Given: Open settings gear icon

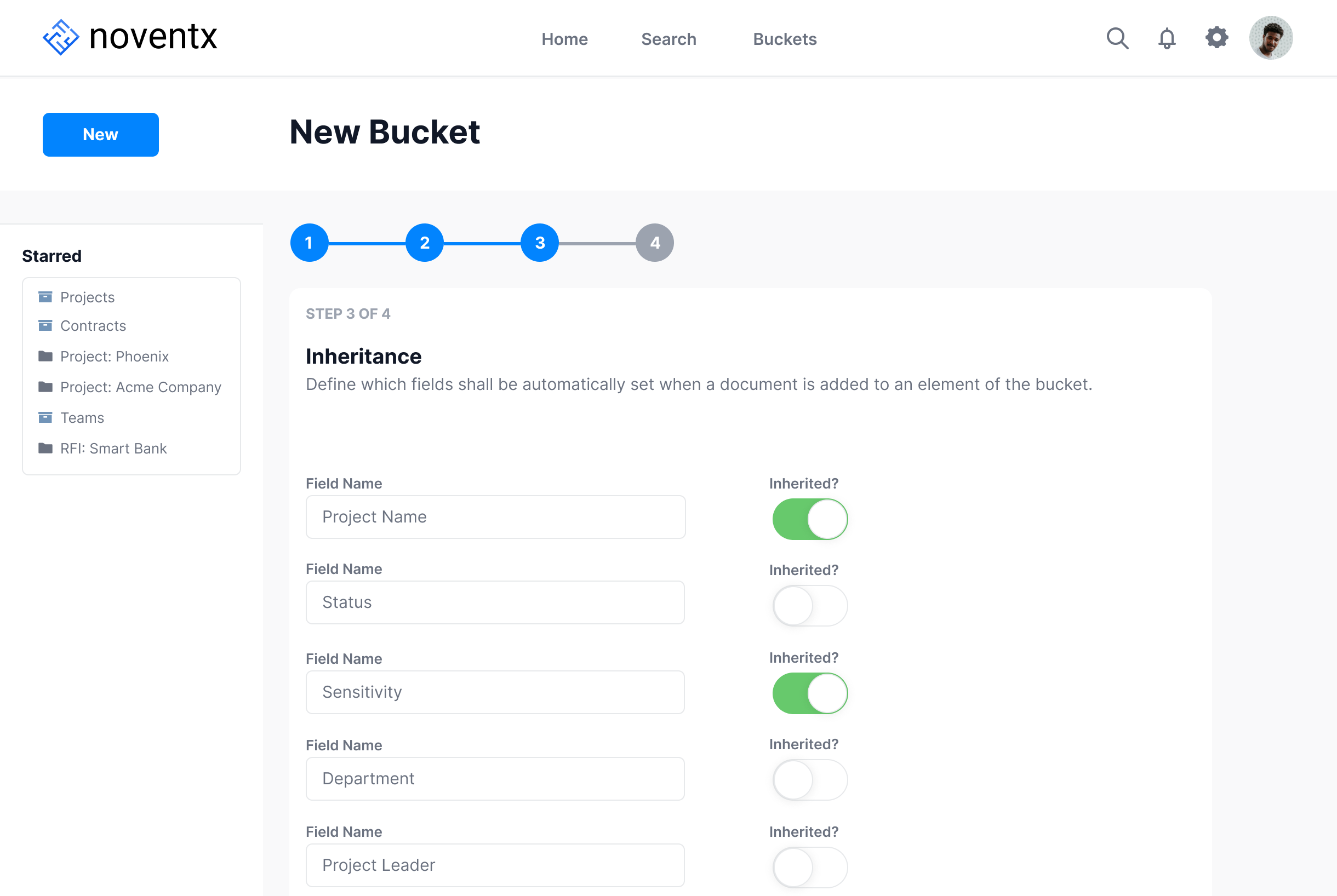Looking at the screenshot, I should click(1216, 38).
